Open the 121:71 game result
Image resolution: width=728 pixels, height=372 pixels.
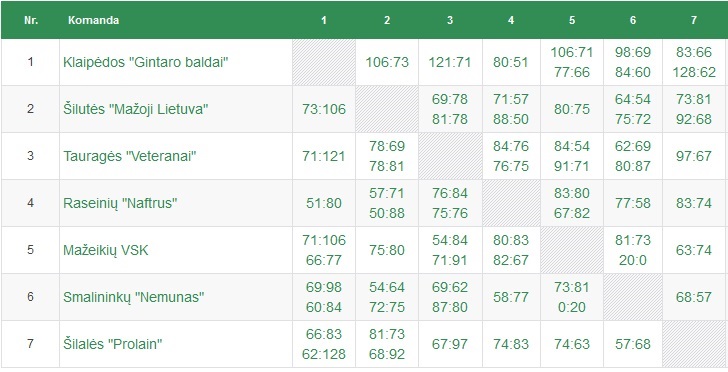coord(449,62)
